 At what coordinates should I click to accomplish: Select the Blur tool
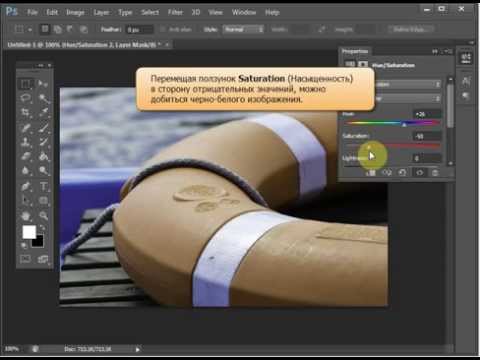[x=26, y=171]
